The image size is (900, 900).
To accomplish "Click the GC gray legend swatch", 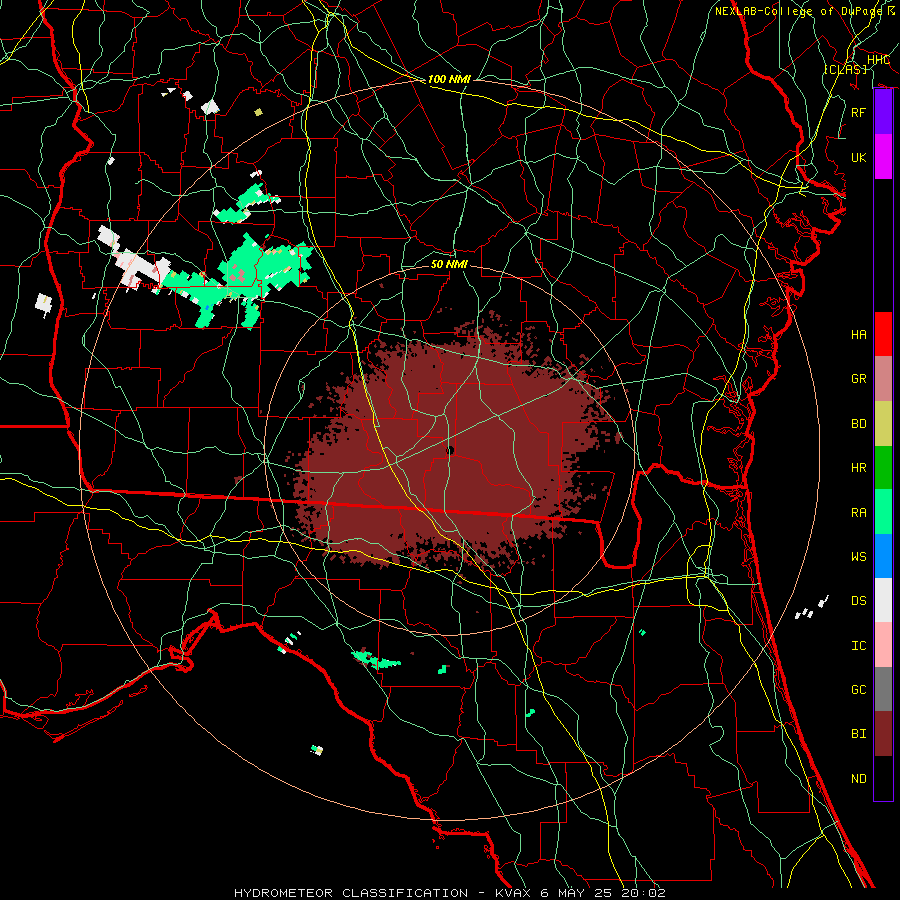I will coord(883,689).
